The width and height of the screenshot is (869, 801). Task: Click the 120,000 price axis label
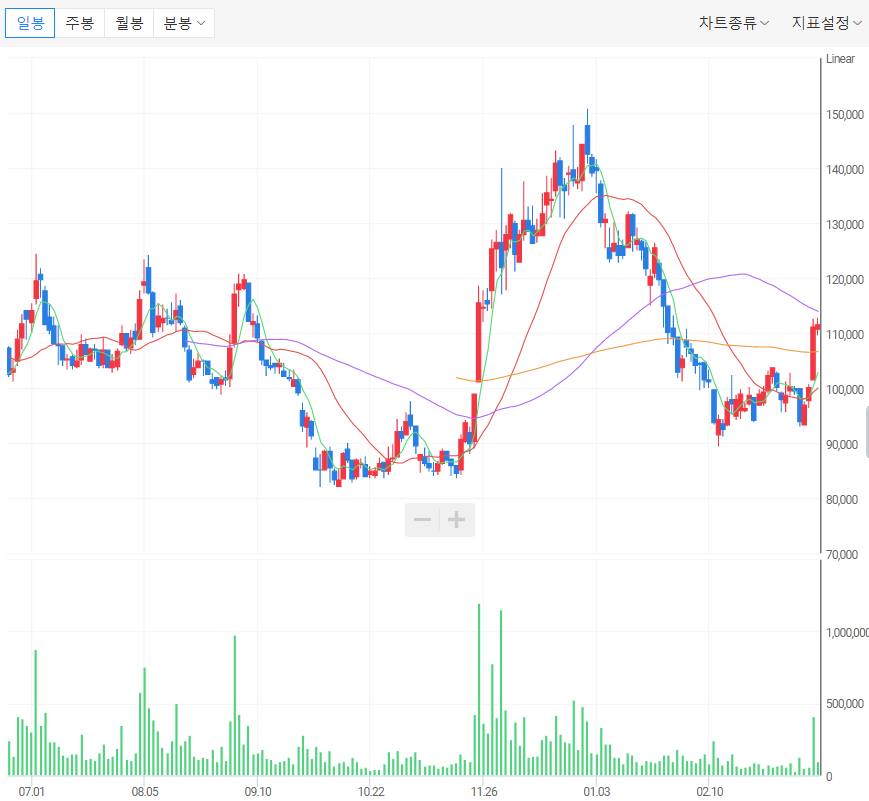pyautogui.click(x=845, y=279)
